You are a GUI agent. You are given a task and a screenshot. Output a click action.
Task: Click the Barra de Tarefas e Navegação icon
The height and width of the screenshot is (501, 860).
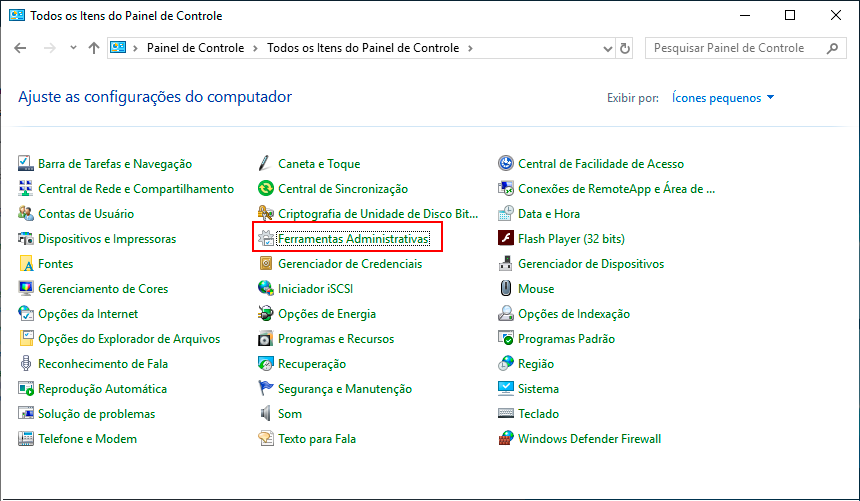[26, 164]
